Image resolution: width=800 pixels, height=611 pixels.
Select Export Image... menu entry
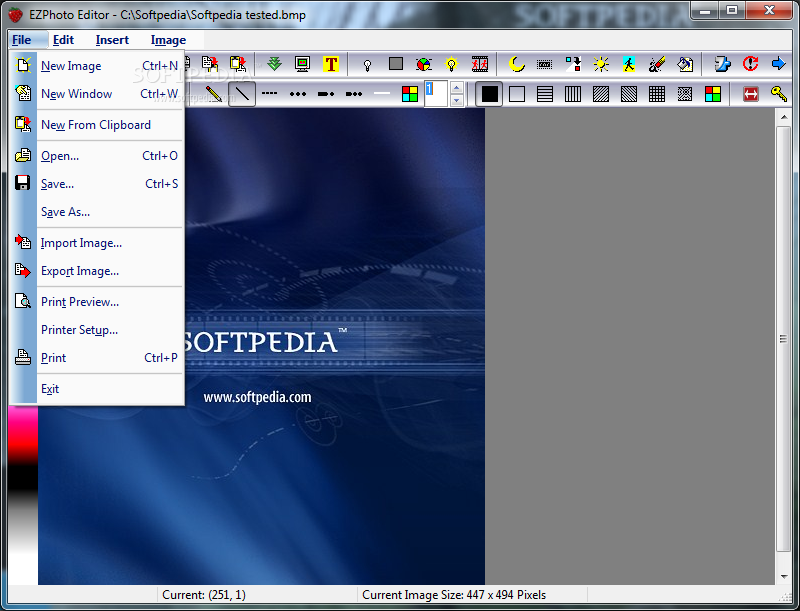tap(97, 271)
